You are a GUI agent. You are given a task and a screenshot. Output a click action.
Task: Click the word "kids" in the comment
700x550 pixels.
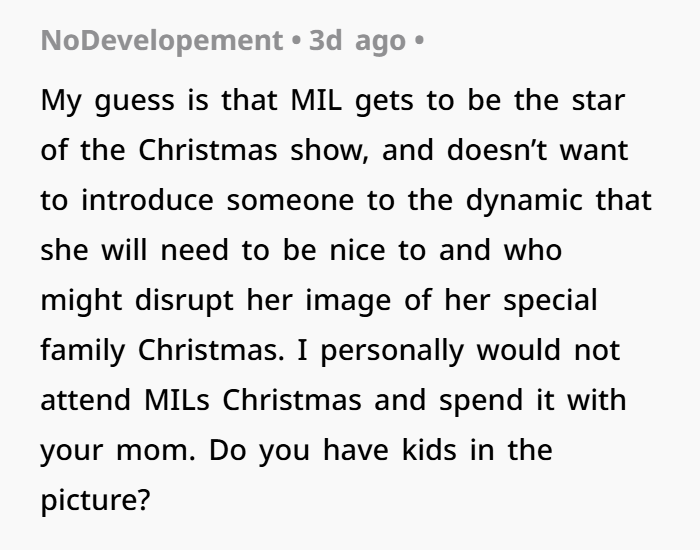coord(429,450)
